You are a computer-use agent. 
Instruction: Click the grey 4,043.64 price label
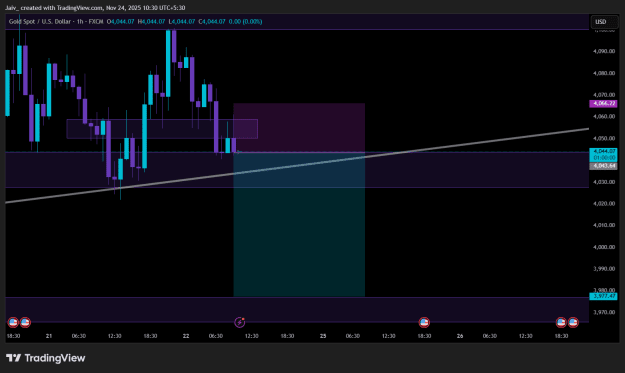click(x=603, y=166)
